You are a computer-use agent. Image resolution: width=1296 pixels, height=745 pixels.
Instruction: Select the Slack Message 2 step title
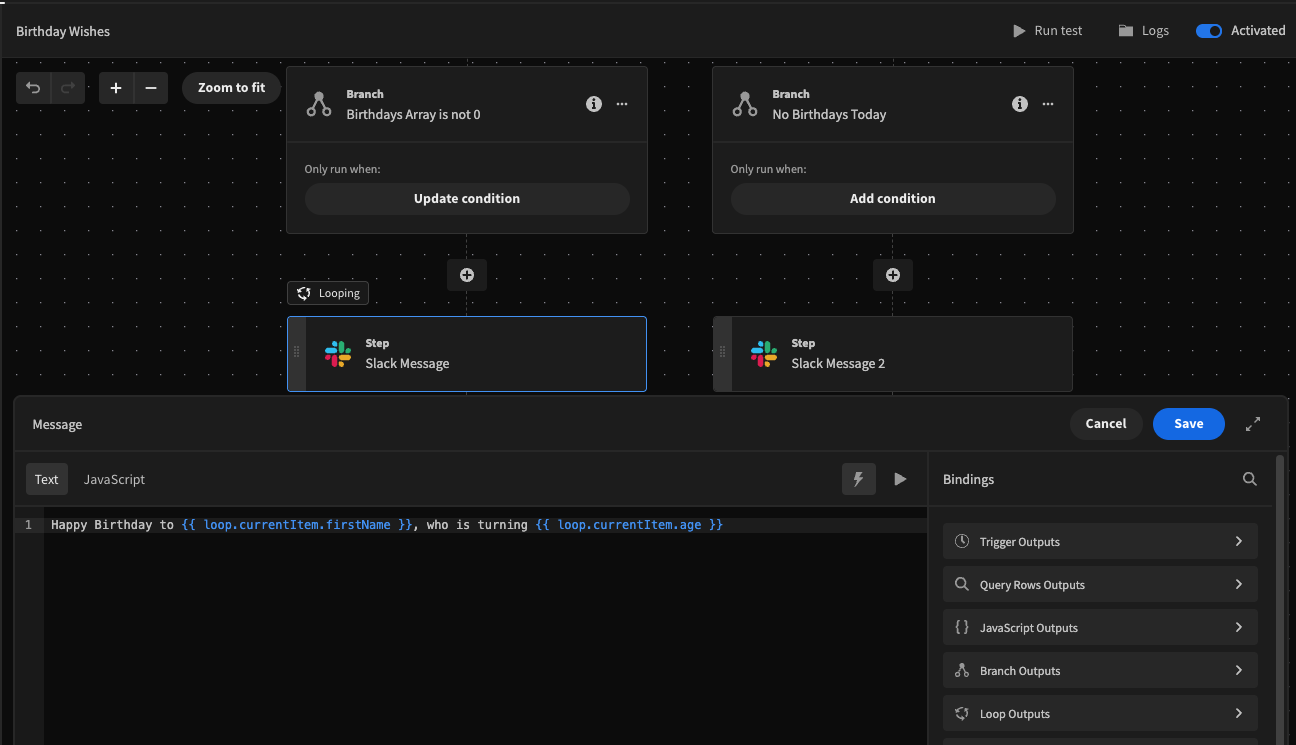(x=838, y=364)
